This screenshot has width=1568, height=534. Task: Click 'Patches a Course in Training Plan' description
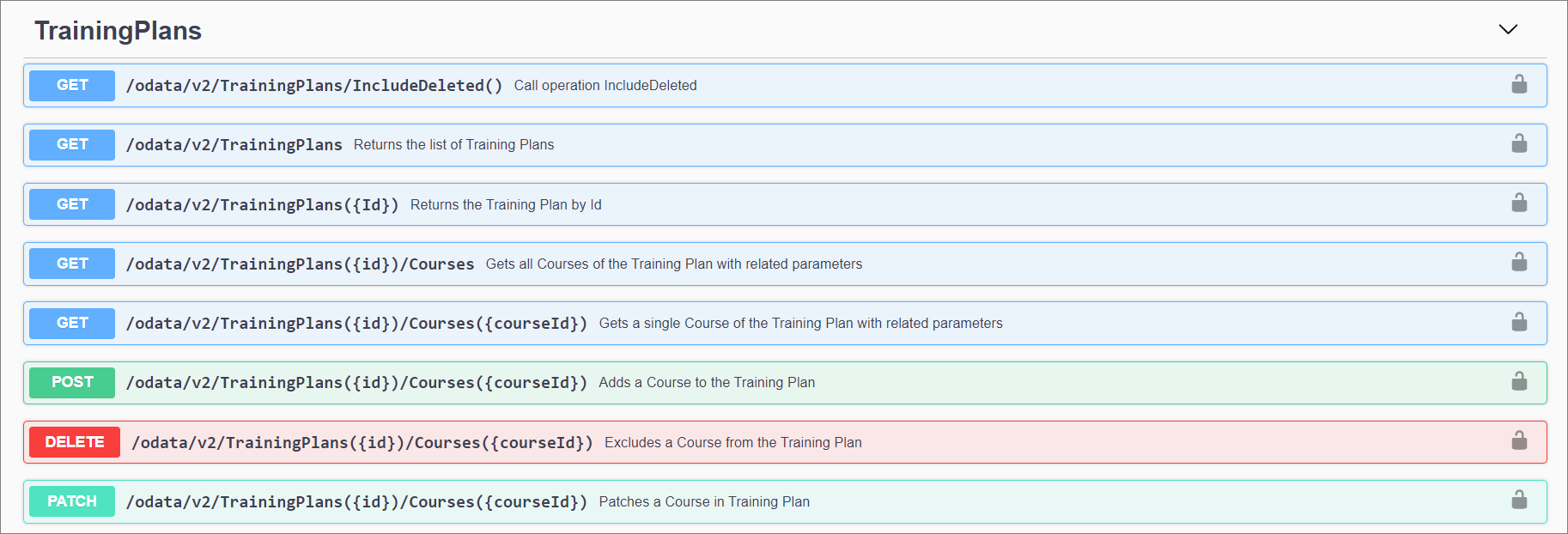(703, 501)
